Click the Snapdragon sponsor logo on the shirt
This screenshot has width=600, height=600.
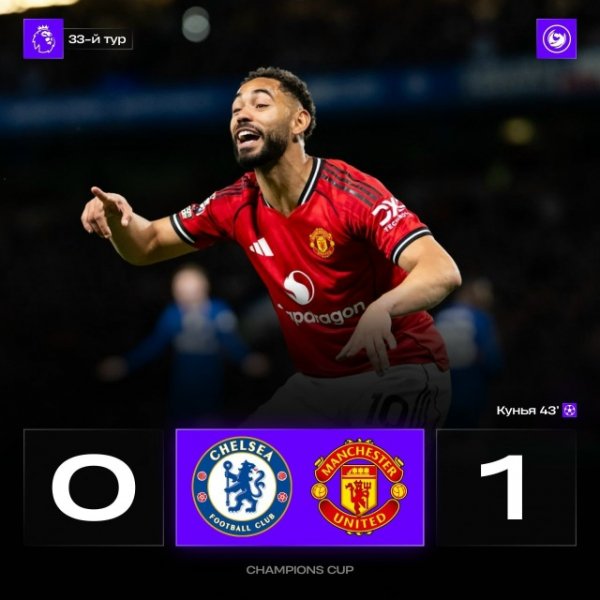click(x=321, y=300)
